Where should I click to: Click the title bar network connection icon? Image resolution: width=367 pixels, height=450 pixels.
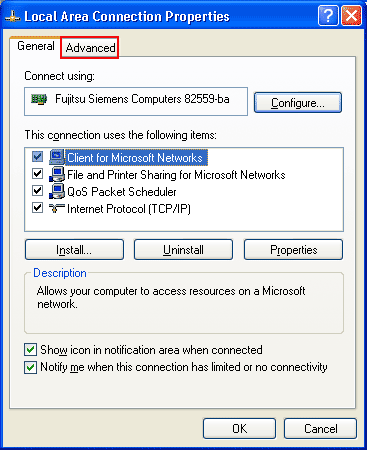(x=13, y=16)
